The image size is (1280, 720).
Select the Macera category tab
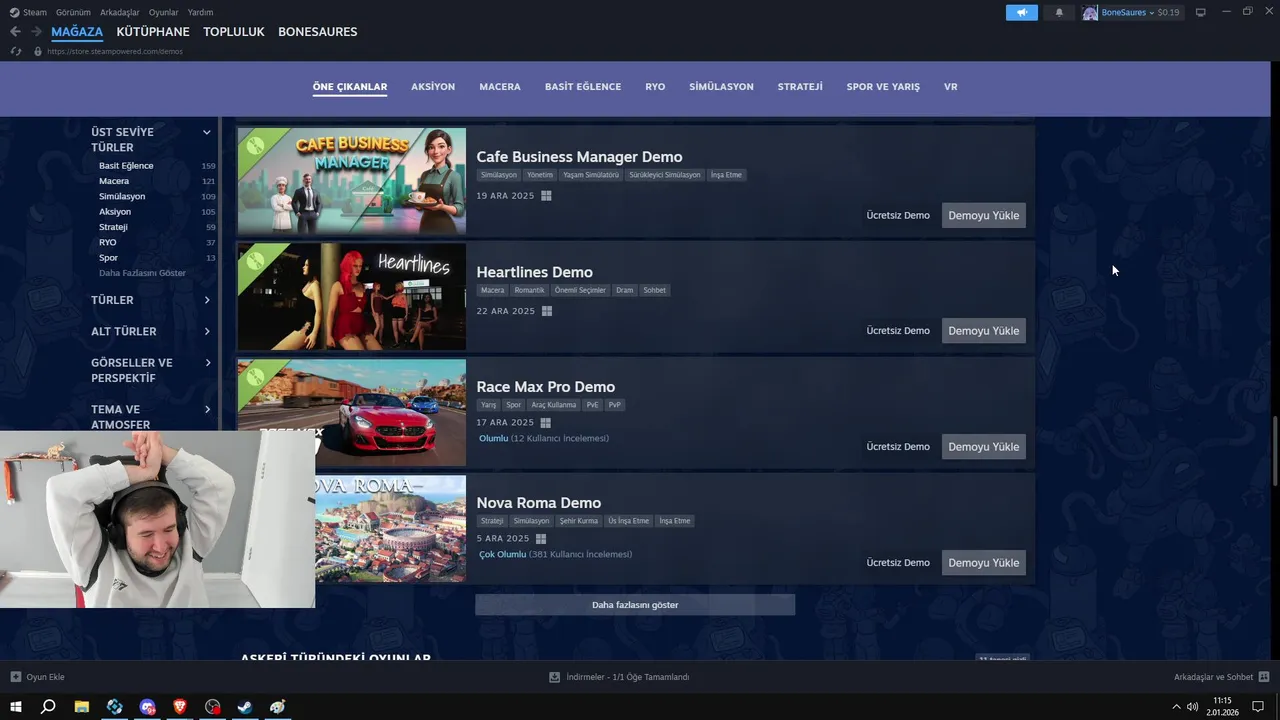tap(500, 87)
